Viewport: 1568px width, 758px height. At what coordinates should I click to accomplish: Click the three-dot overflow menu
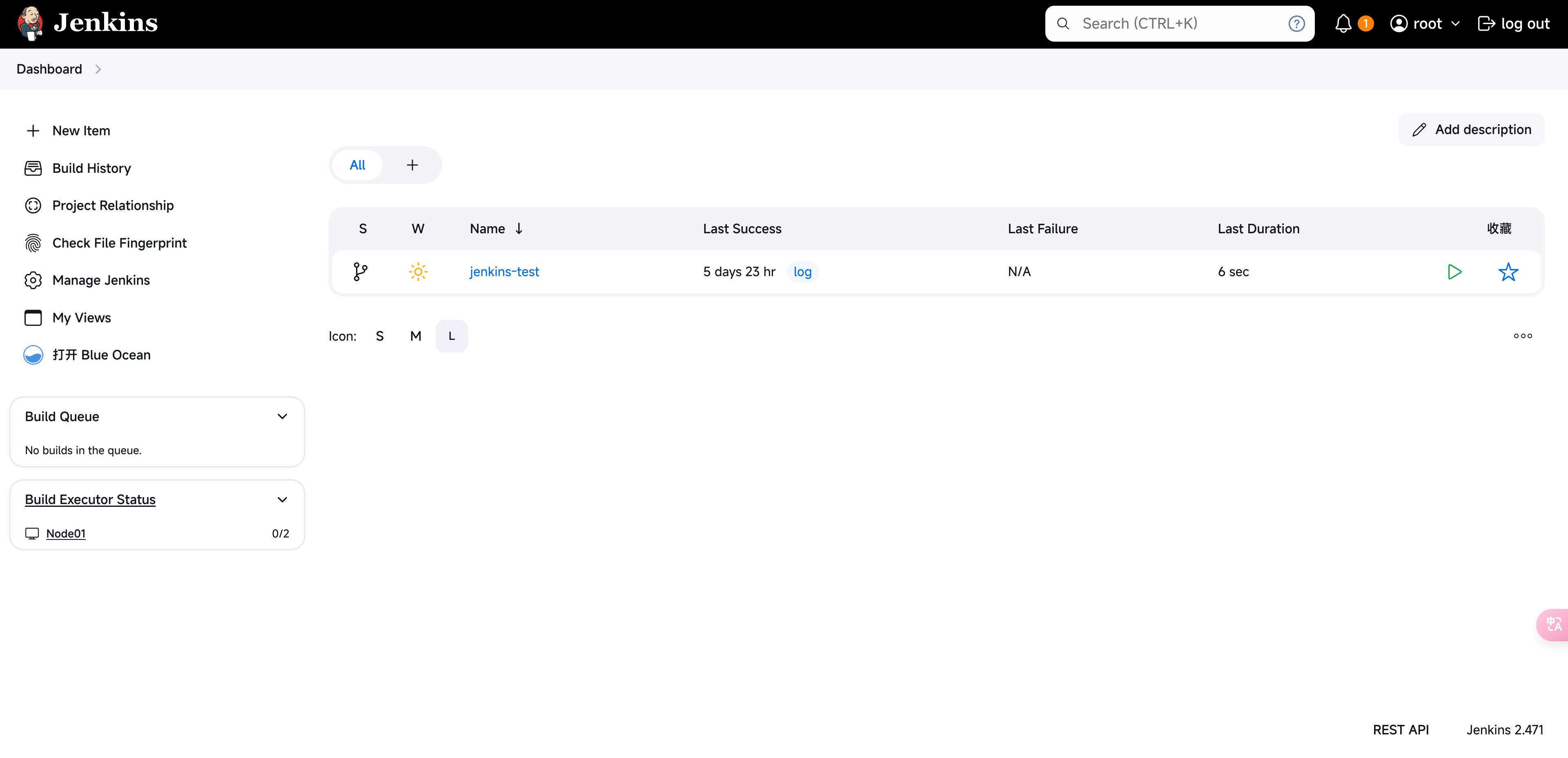[x=1523, y=335]
